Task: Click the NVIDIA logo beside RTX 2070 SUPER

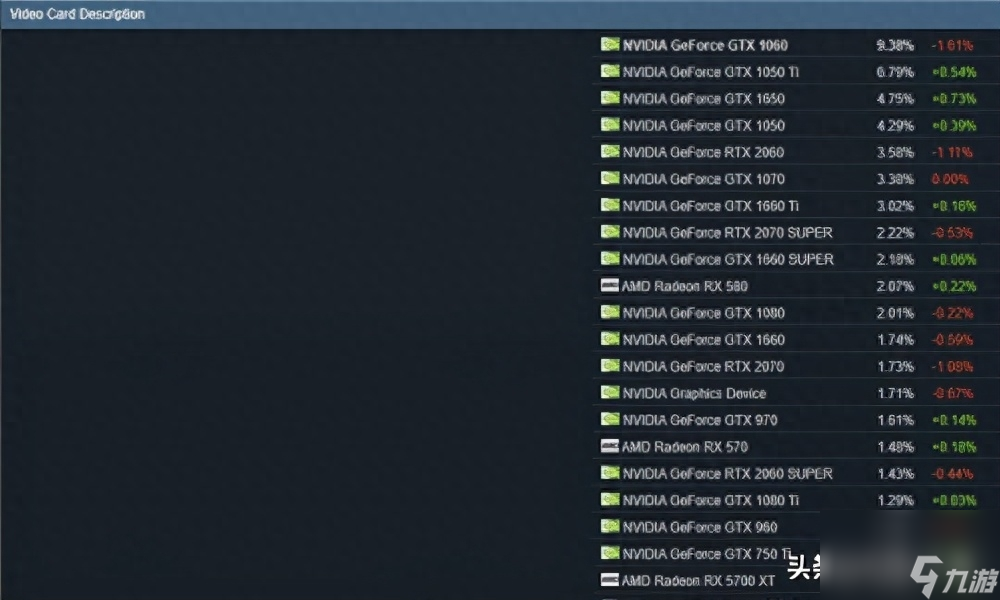Action: 610,231
